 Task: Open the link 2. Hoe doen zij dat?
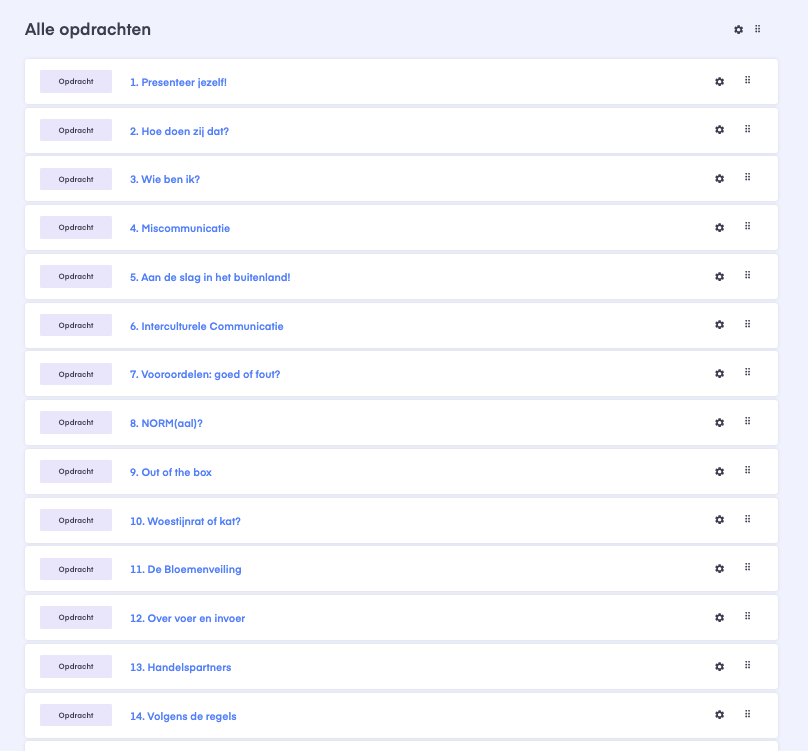click(179, 131)
